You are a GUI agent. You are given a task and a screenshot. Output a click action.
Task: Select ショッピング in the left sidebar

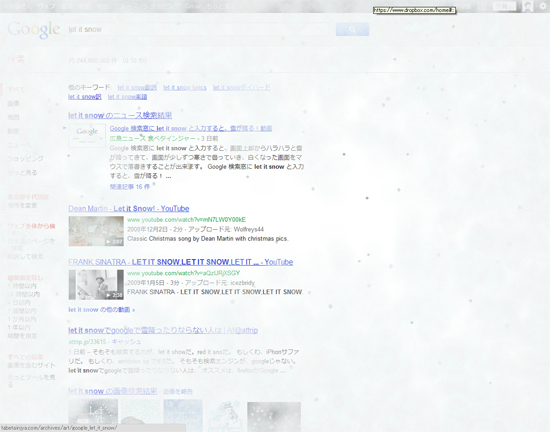[26, 158]
